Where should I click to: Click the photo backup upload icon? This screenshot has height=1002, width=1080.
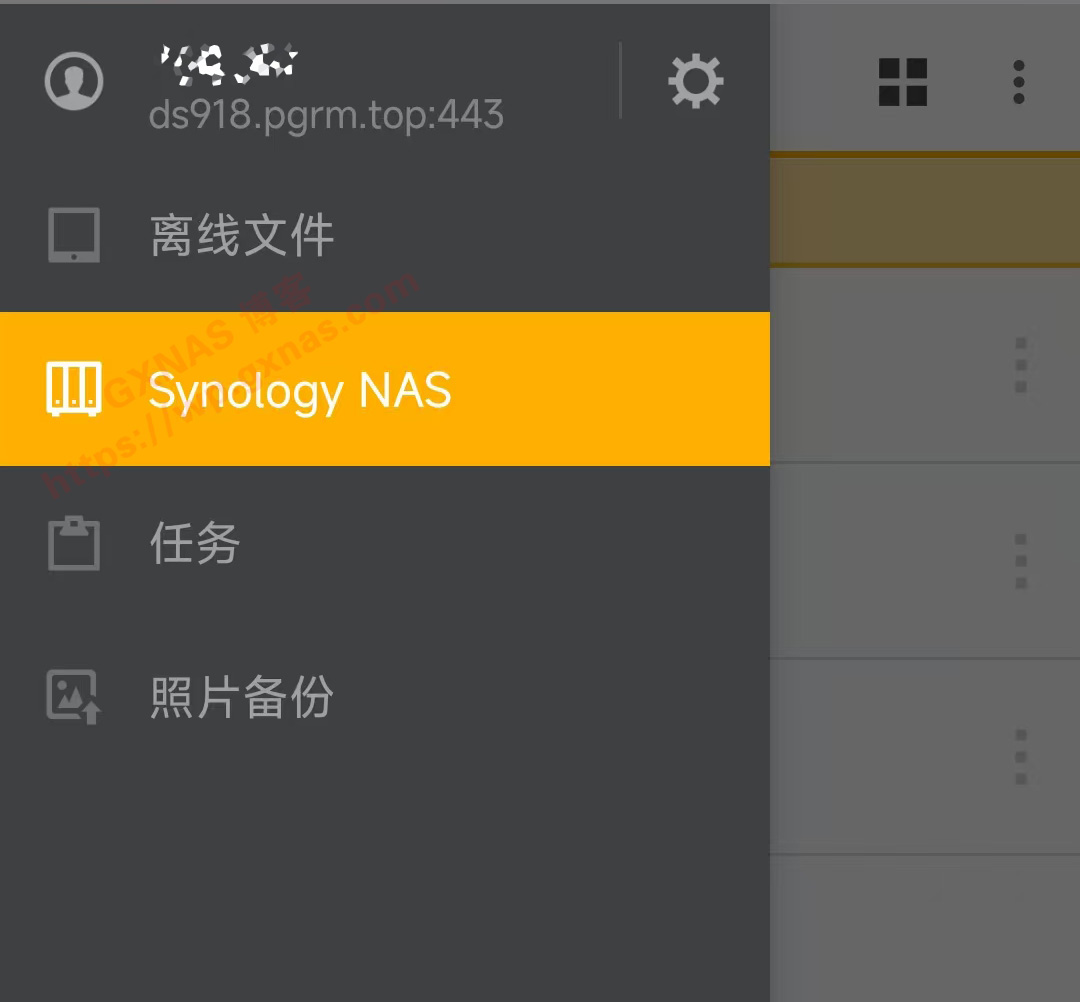74,697
